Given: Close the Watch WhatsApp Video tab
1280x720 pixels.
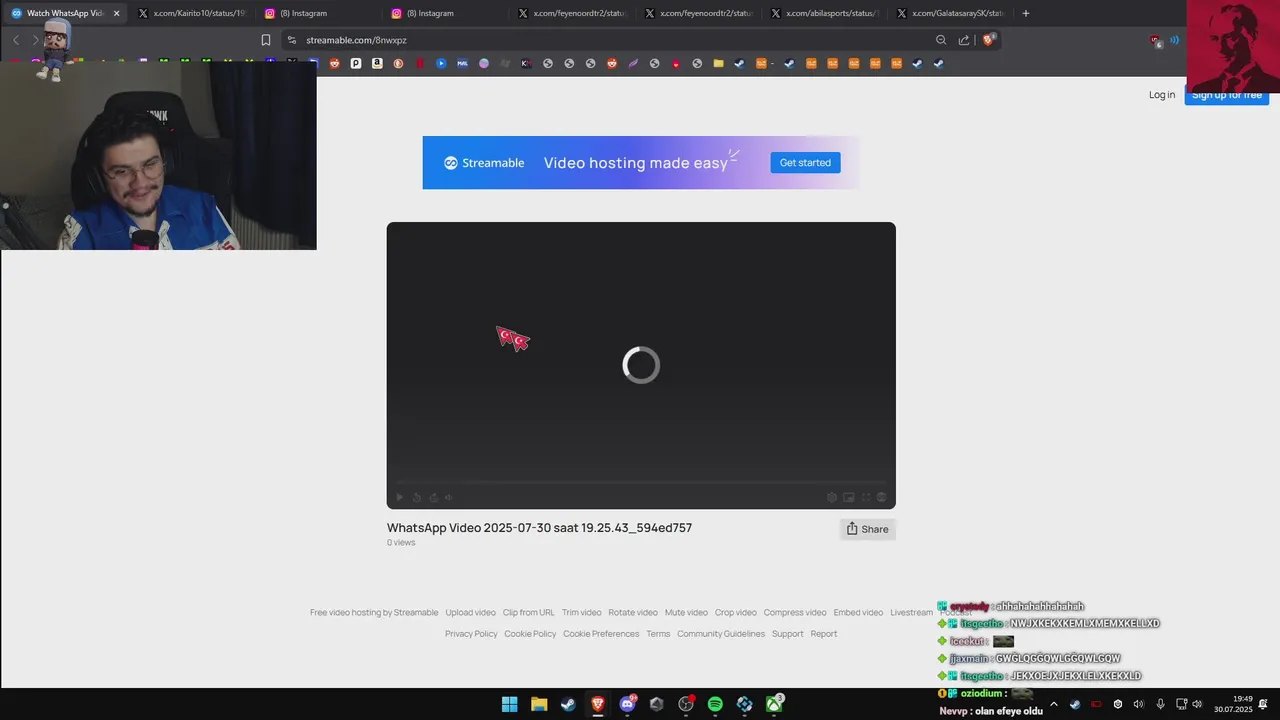Looking at the screenshot, I should (x=117, y=13).
